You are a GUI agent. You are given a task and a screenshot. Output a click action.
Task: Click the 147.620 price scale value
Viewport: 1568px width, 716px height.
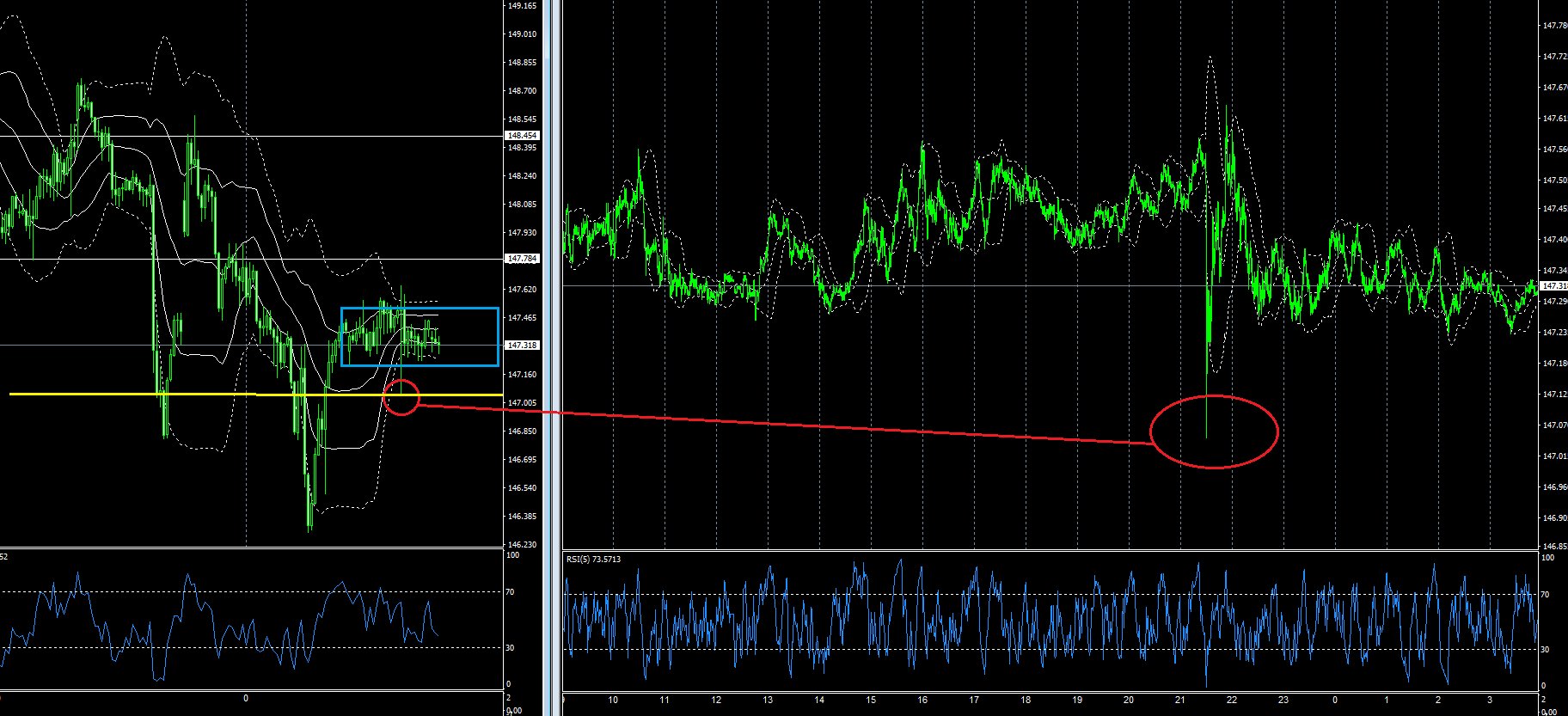pos(522,290)
